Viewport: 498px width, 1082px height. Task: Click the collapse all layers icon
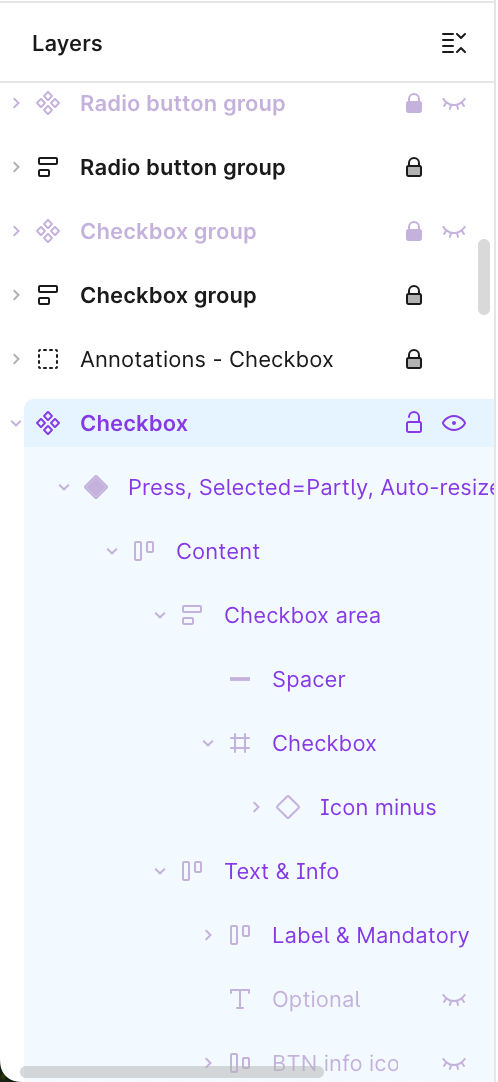click(454, 43)
